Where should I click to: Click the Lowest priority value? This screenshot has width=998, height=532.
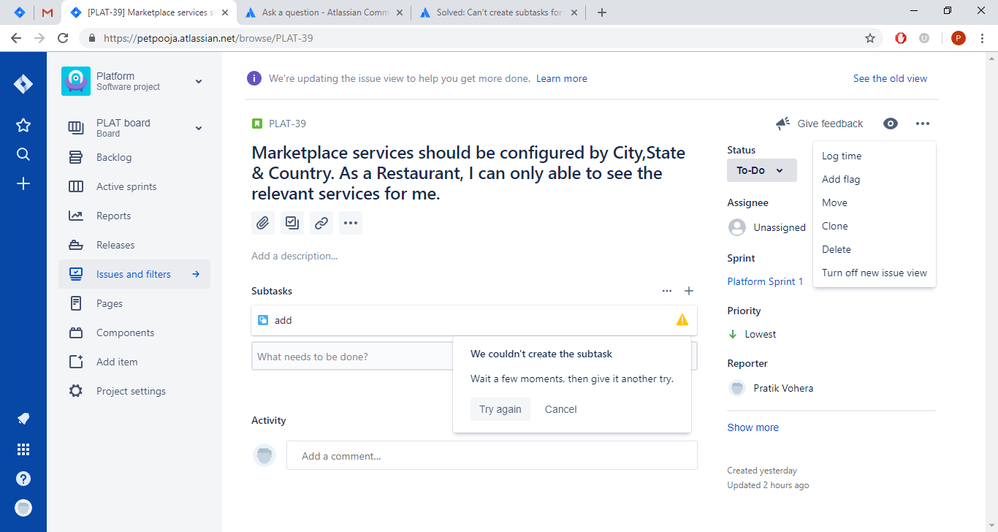tap(752, 334)
